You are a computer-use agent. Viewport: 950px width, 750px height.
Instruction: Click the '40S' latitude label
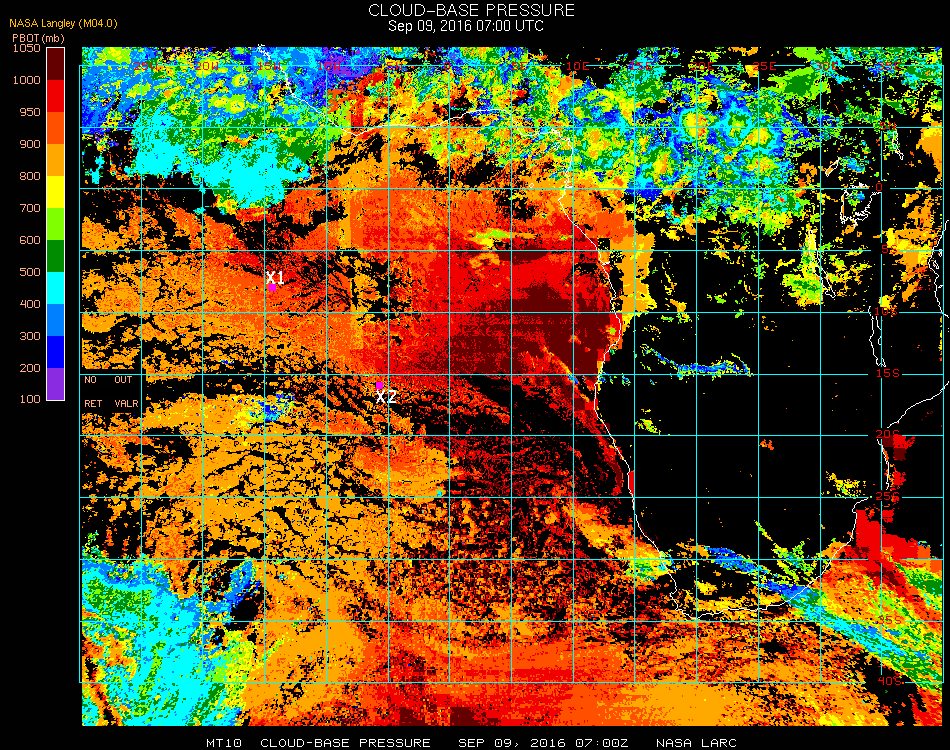coord(889,681)
